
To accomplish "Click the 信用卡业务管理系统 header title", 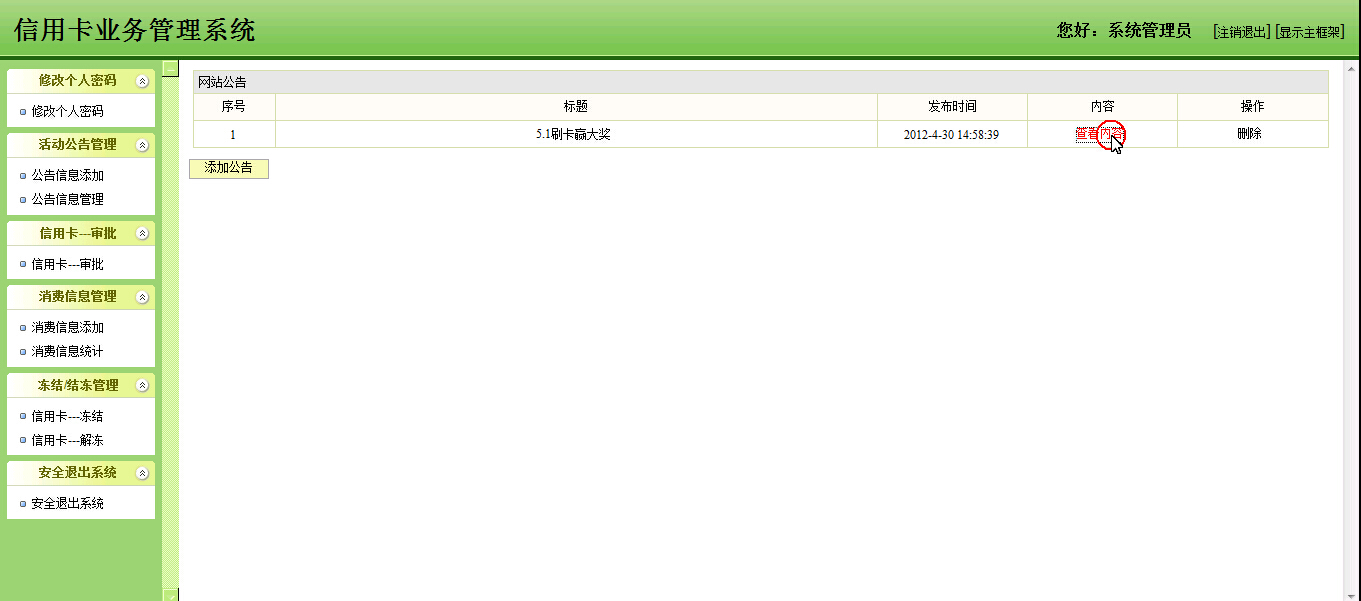I will [x=135, y=30].
